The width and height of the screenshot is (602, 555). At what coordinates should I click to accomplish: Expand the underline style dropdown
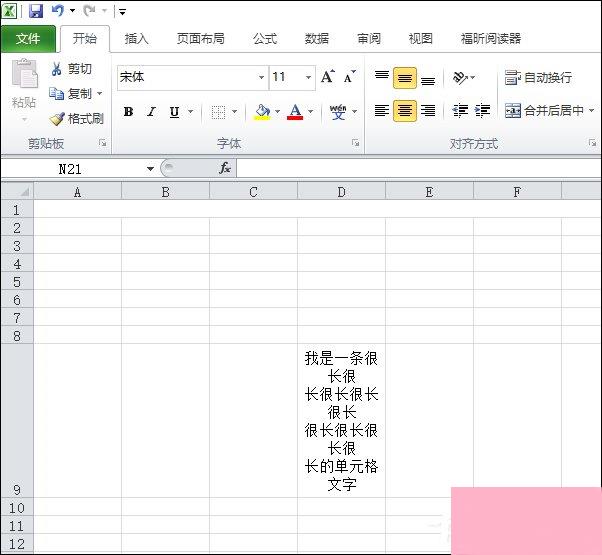pos(191,112)
